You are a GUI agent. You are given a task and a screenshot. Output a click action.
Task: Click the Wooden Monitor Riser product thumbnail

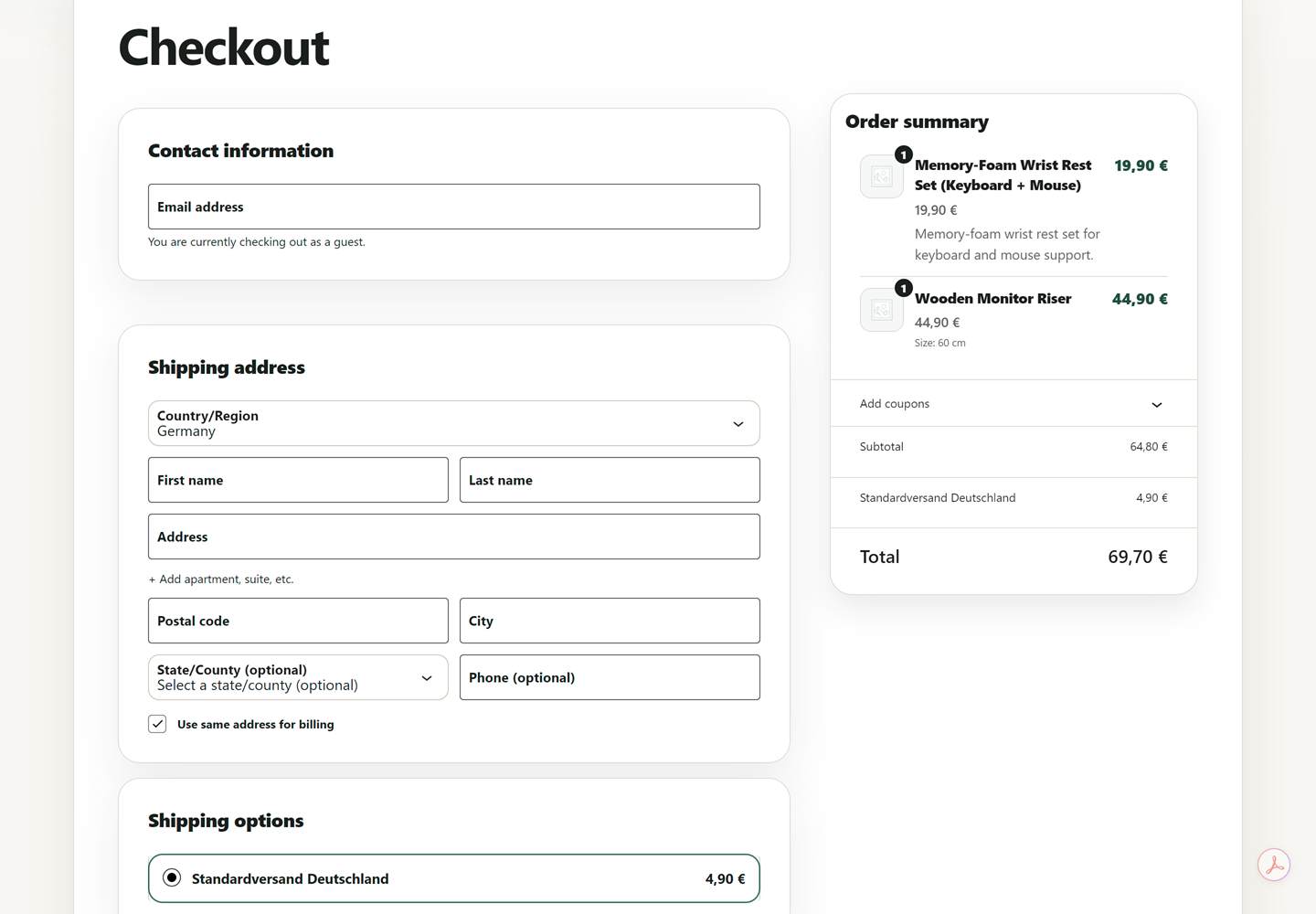881,310
